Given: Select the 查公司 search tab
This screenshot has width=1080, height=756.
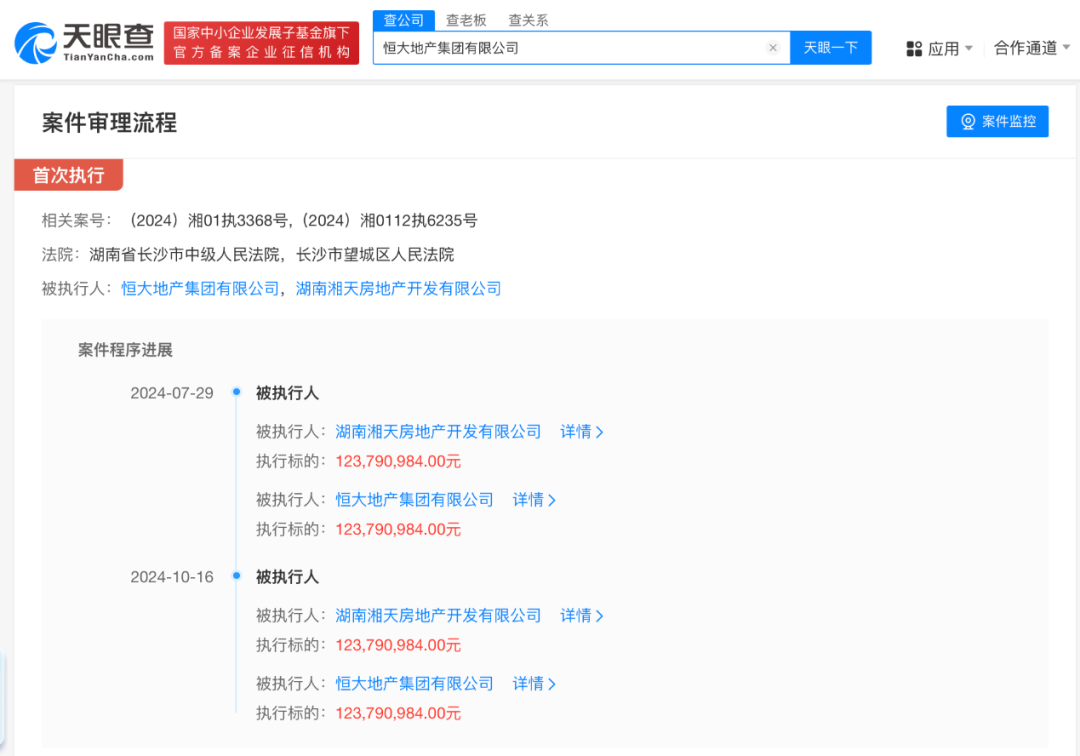Looking at the screenshot, I should pyautogui.click(x=404, y=20).
